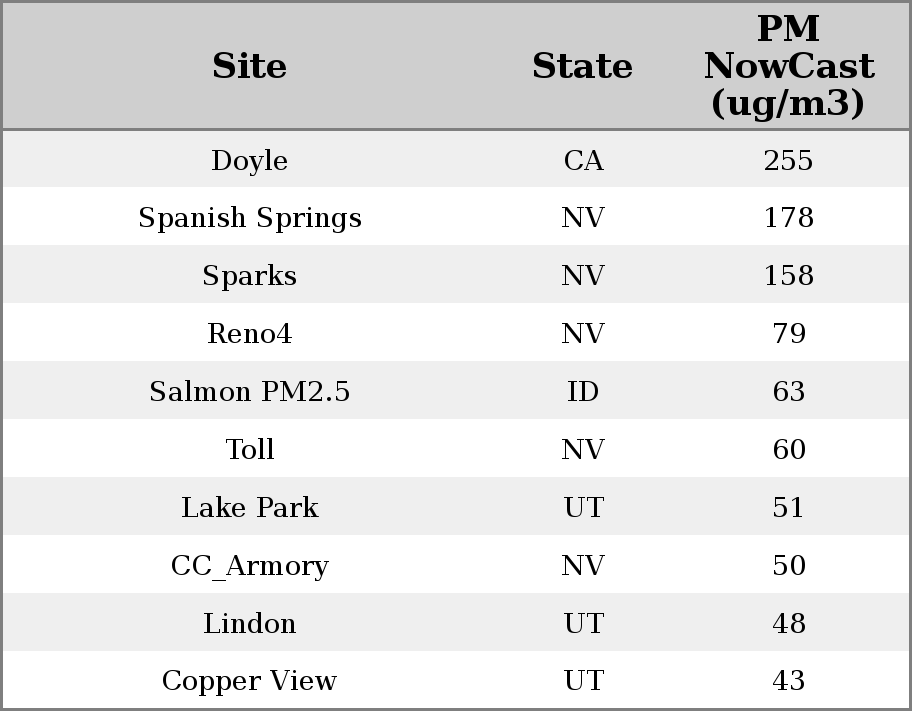Select the 158 NowCast value

[x=788, y=276]
